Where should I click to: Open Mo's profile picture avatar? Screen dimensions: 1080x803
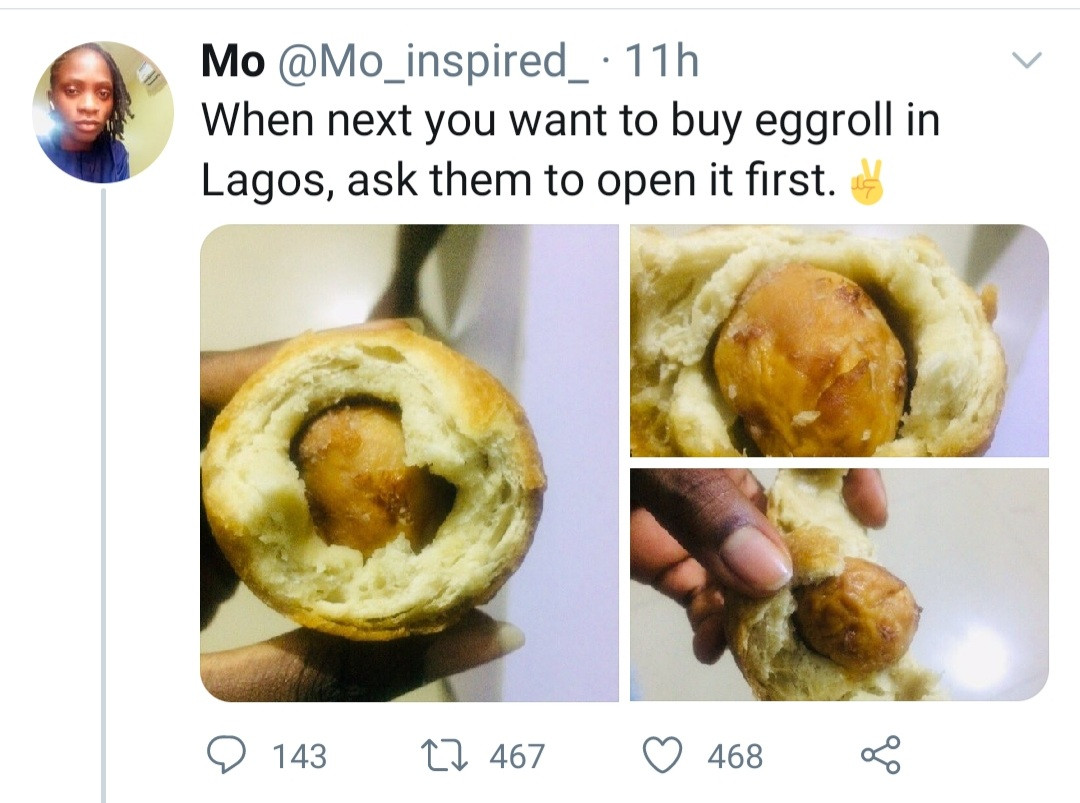click(103, 112)
